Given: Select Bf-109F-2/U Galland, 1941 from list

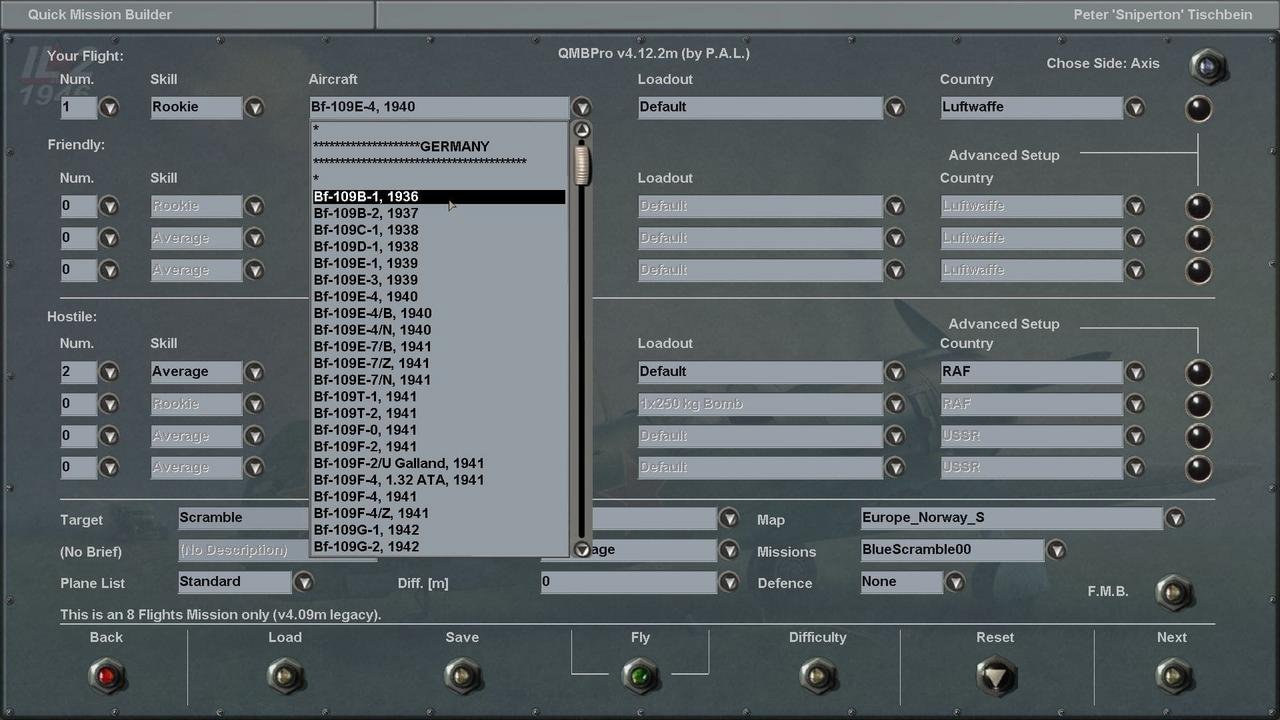Looking at the screenshot, I should click(399, 463).
